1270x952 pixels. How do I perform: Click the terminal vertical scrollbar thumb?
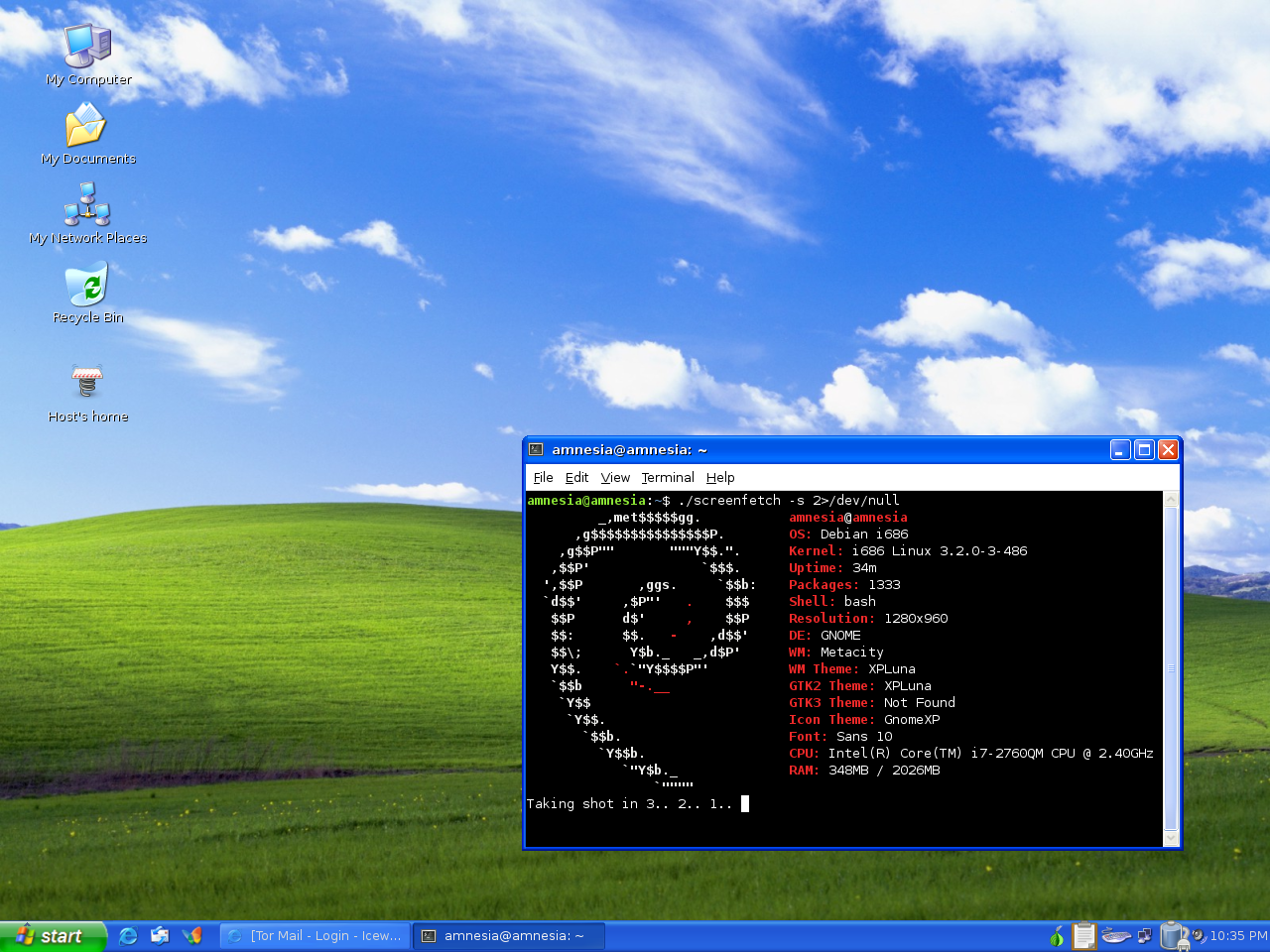pos(1171,668)
